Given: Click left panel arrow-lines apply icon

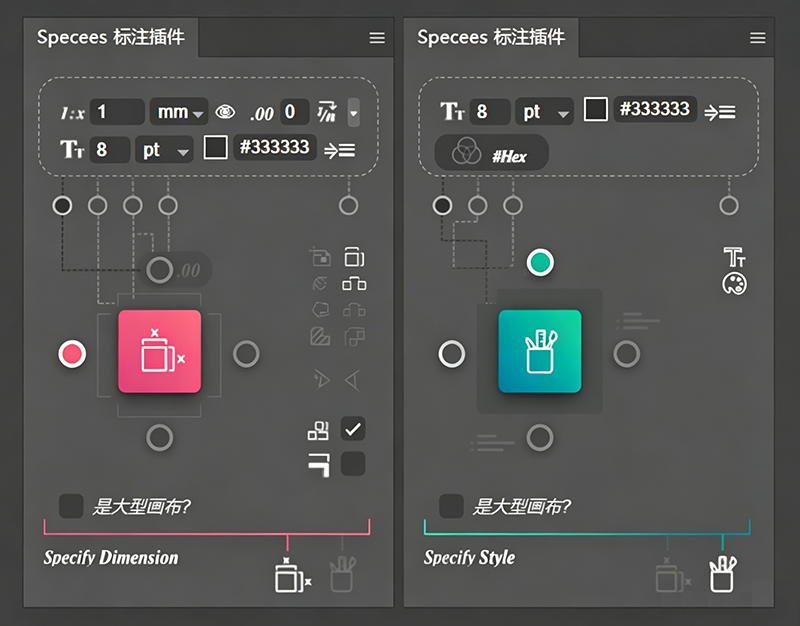Looking at the screenshot, I should tap(340, 151).
